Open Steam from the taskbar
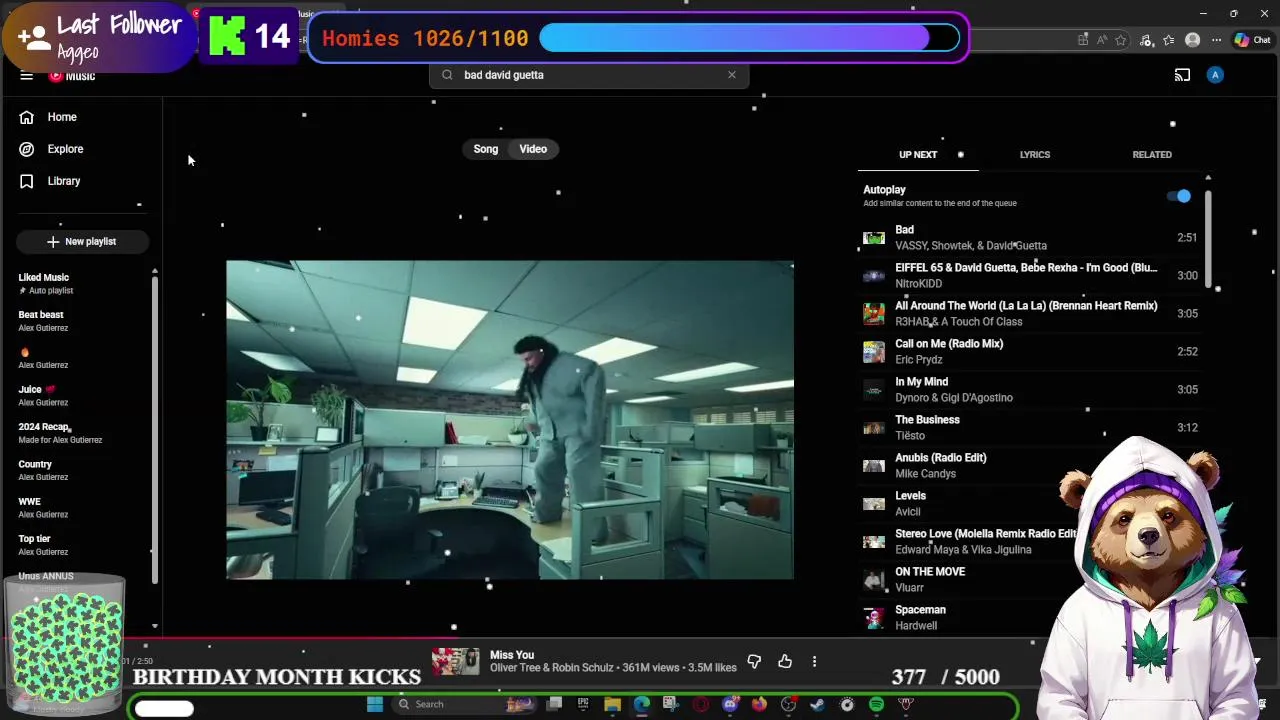Screen dimensions: 1280x720 coord(818,704)
